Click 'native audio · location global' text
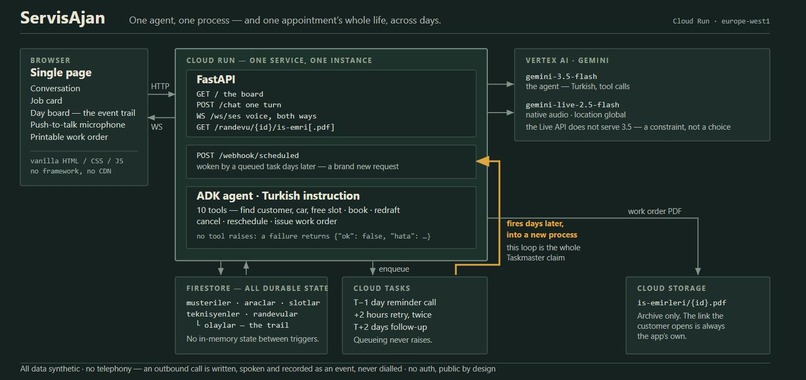Screen dimensions: 806x380 pos(575,115)
